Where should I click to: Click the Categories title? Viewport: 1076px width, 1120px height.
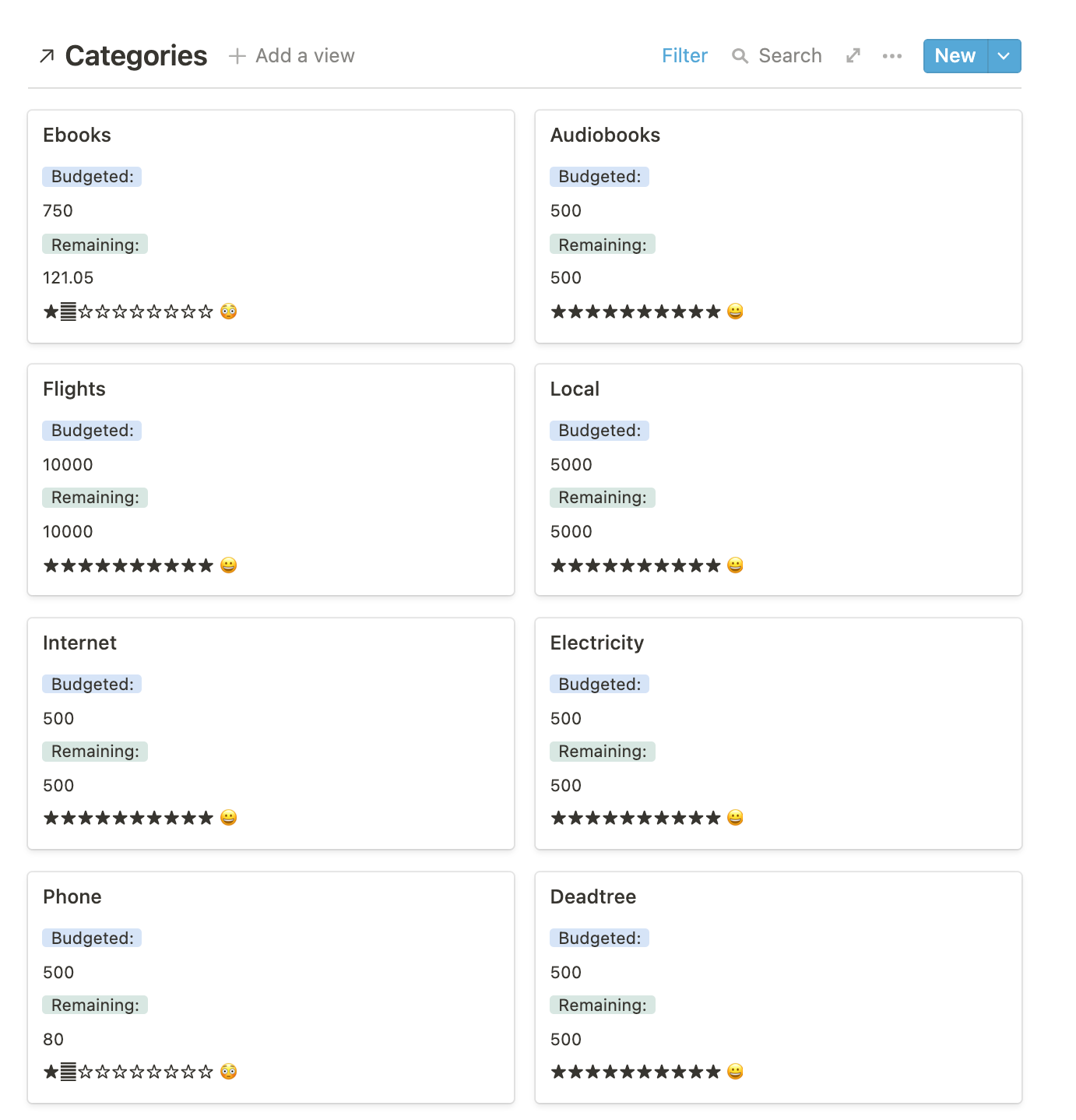pos(136,56)
